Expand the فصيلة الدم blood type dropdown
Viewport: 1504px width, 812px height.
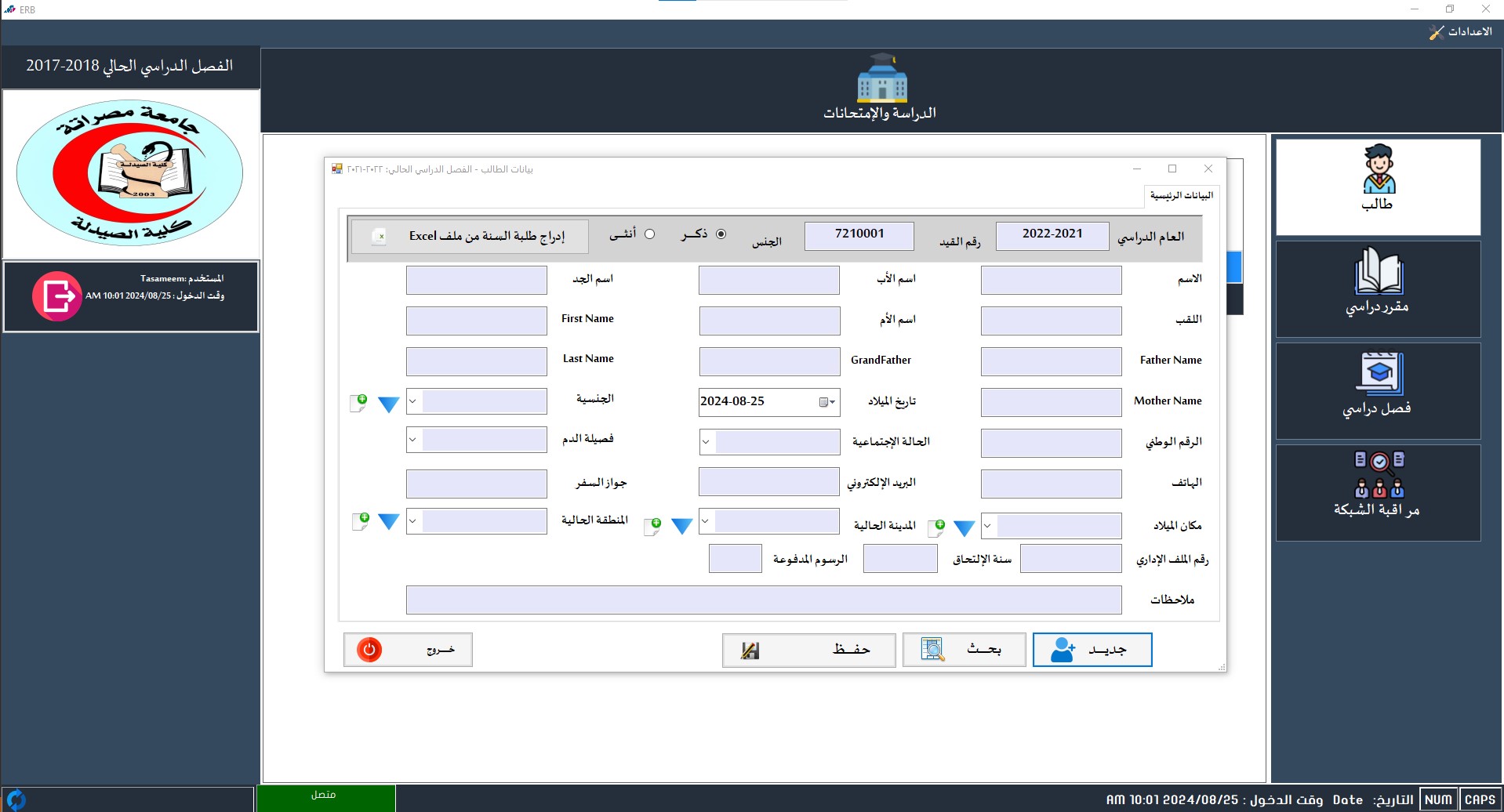(413, 440)
